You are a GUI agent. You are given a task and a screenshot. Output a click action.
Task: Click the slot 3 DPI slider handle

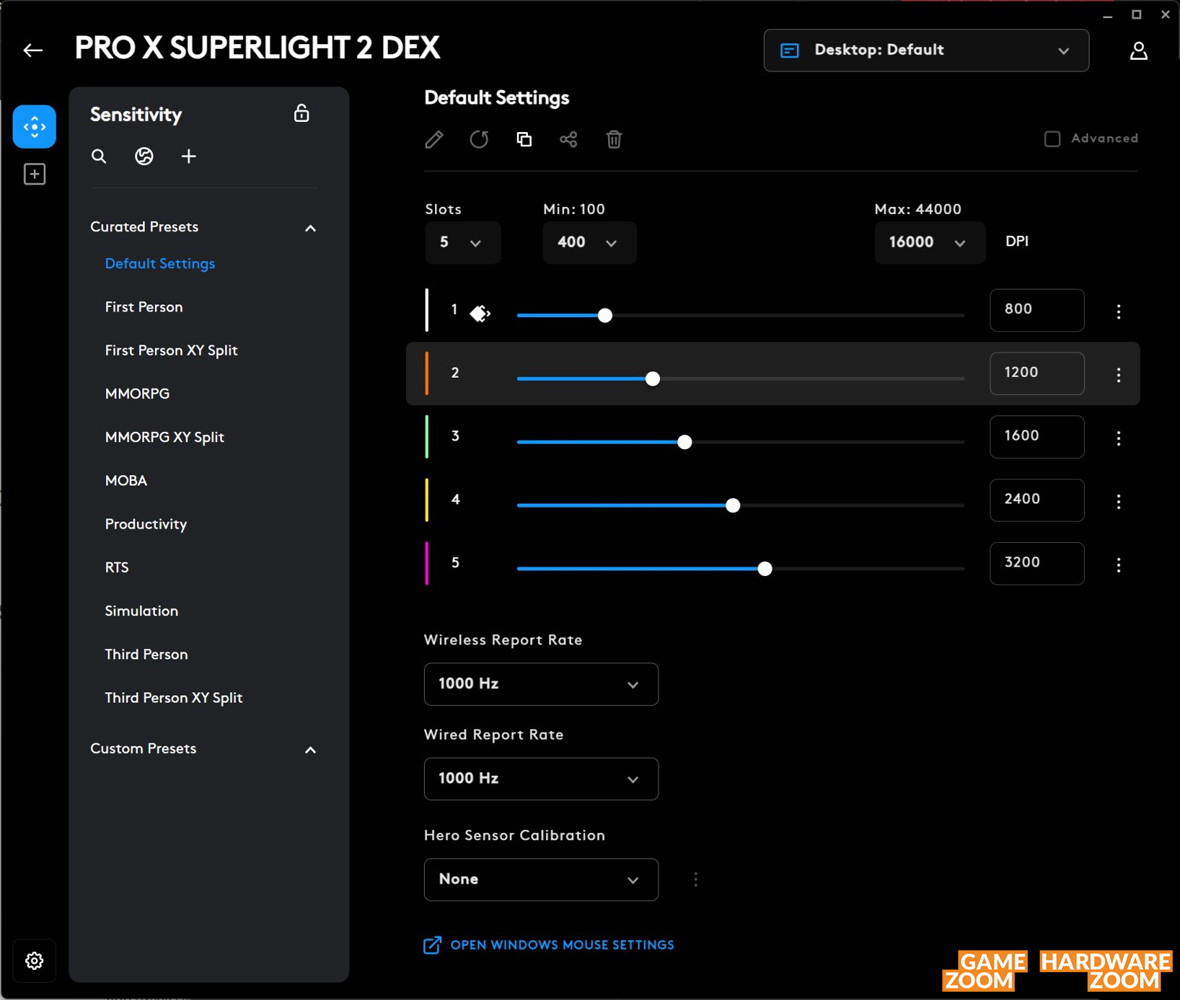[x=685, y=442]
